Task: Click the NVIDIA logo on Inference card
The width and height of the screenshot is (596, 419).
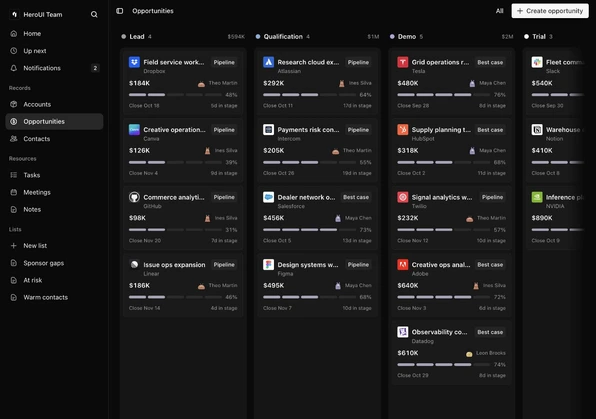Action: [537, 197]
